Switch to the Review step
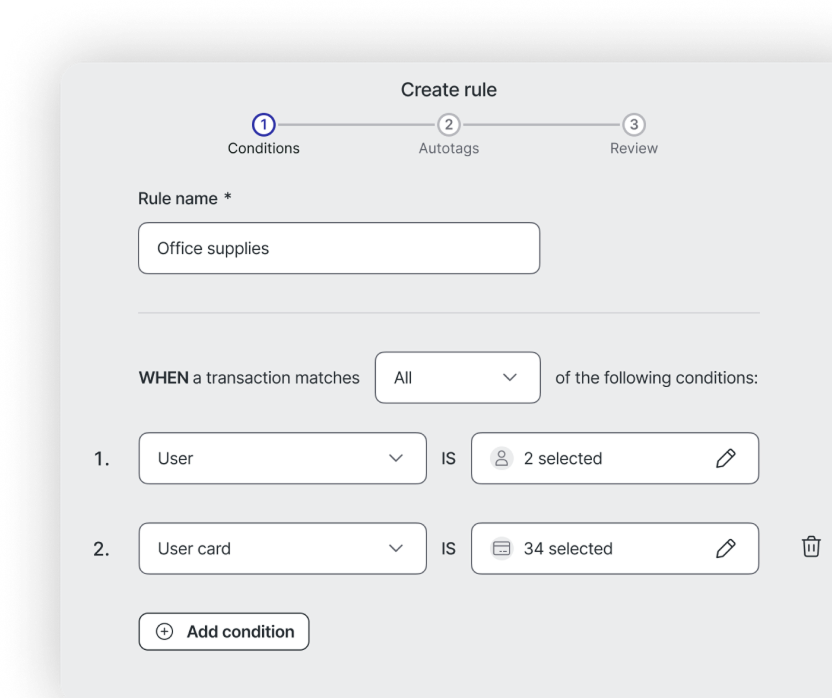This screenshot has height=698, width=832. click(633, 147)
